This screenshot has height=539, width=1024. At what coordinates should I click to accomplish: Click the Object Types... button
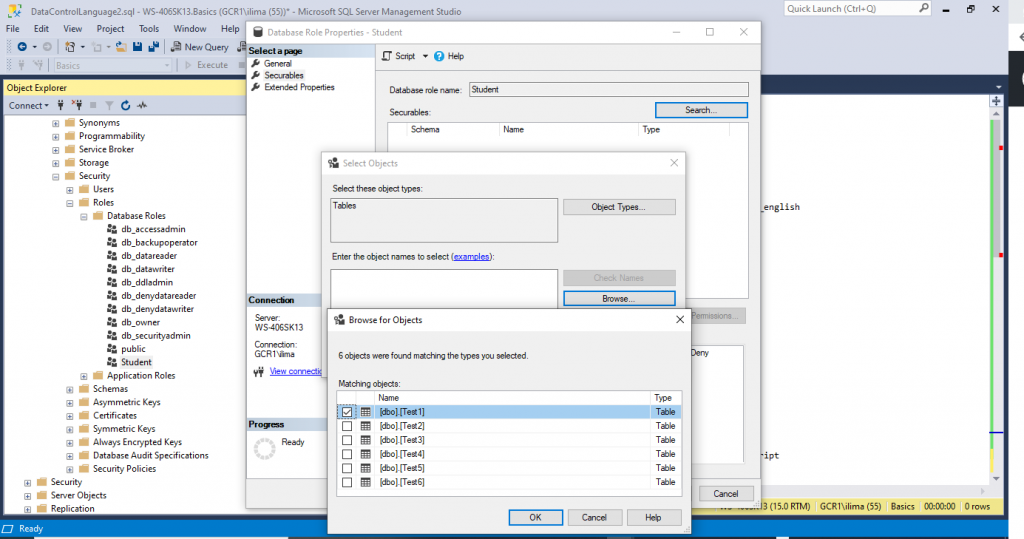click(619, 207)
